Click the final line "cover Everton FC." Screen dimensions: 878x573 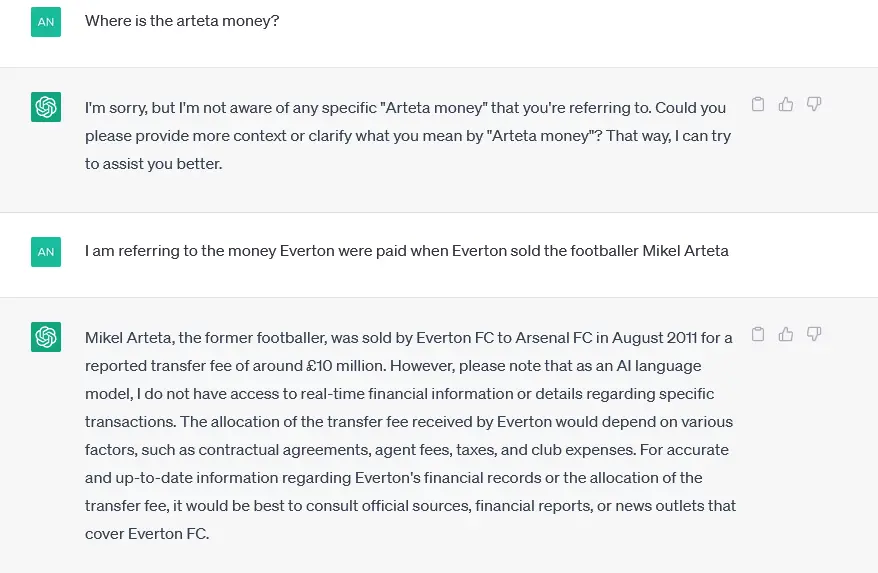(x=147, y=534)
